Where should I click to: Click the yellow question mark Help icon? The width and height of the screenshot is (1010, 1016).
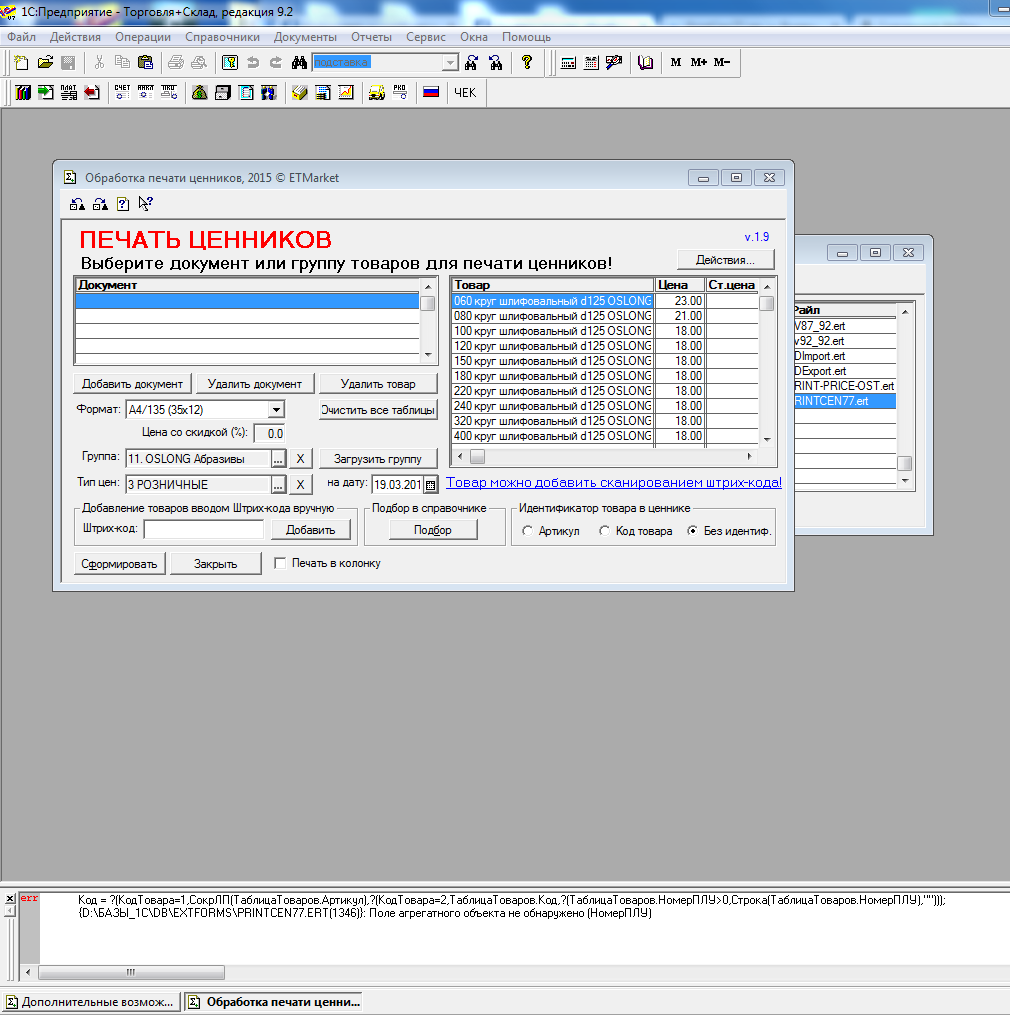click(527, 62)
